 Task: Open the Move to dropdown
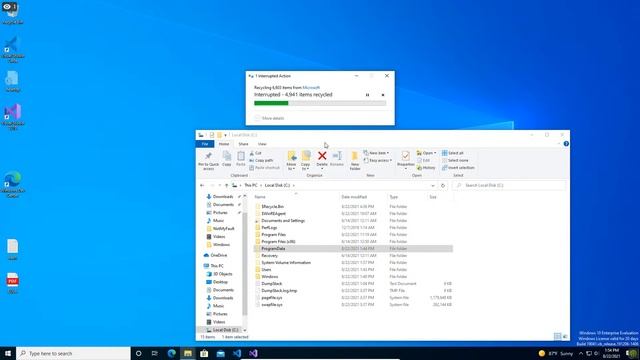pos(291,166)
